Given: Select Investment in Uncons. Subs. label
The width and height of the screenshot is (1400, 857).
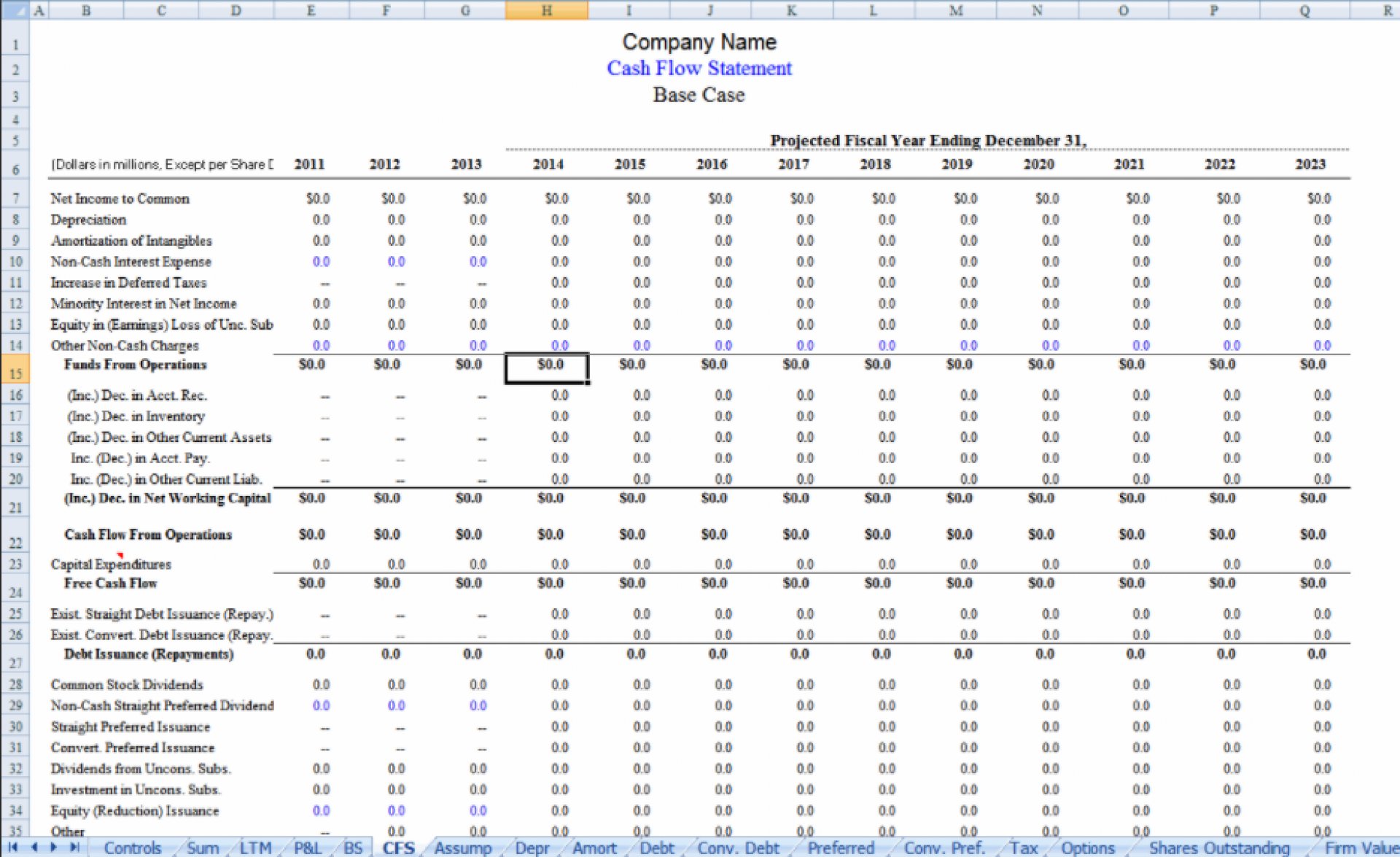Looking at the screenshot, I should 136,790.
